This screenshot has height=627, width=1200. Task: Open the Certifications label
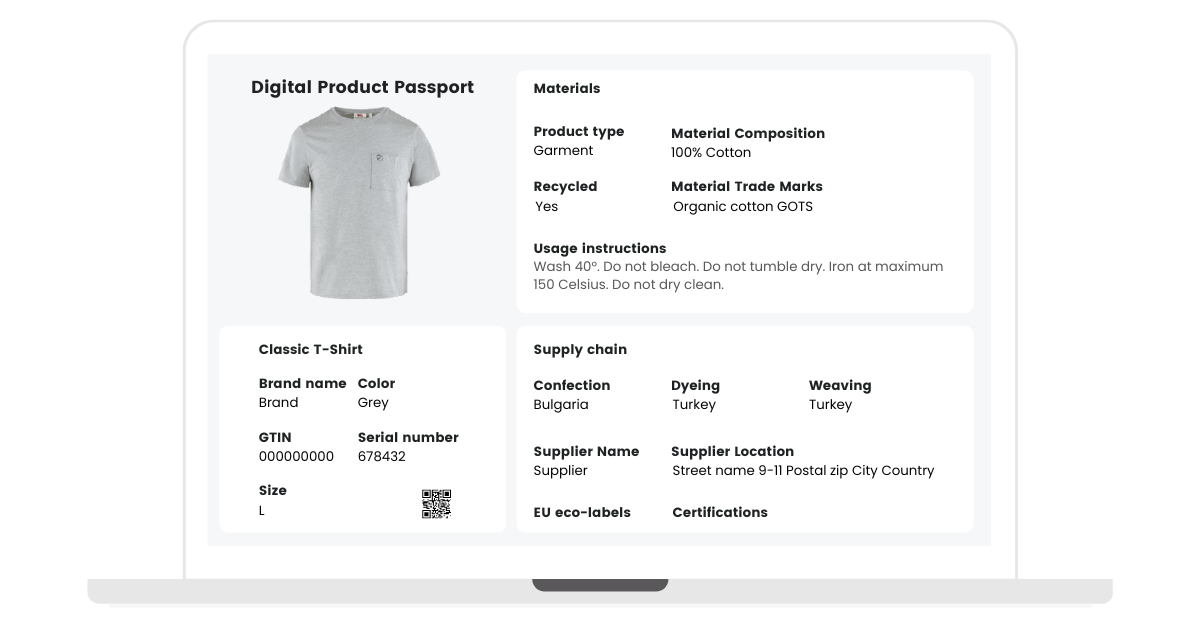(719, 513)
